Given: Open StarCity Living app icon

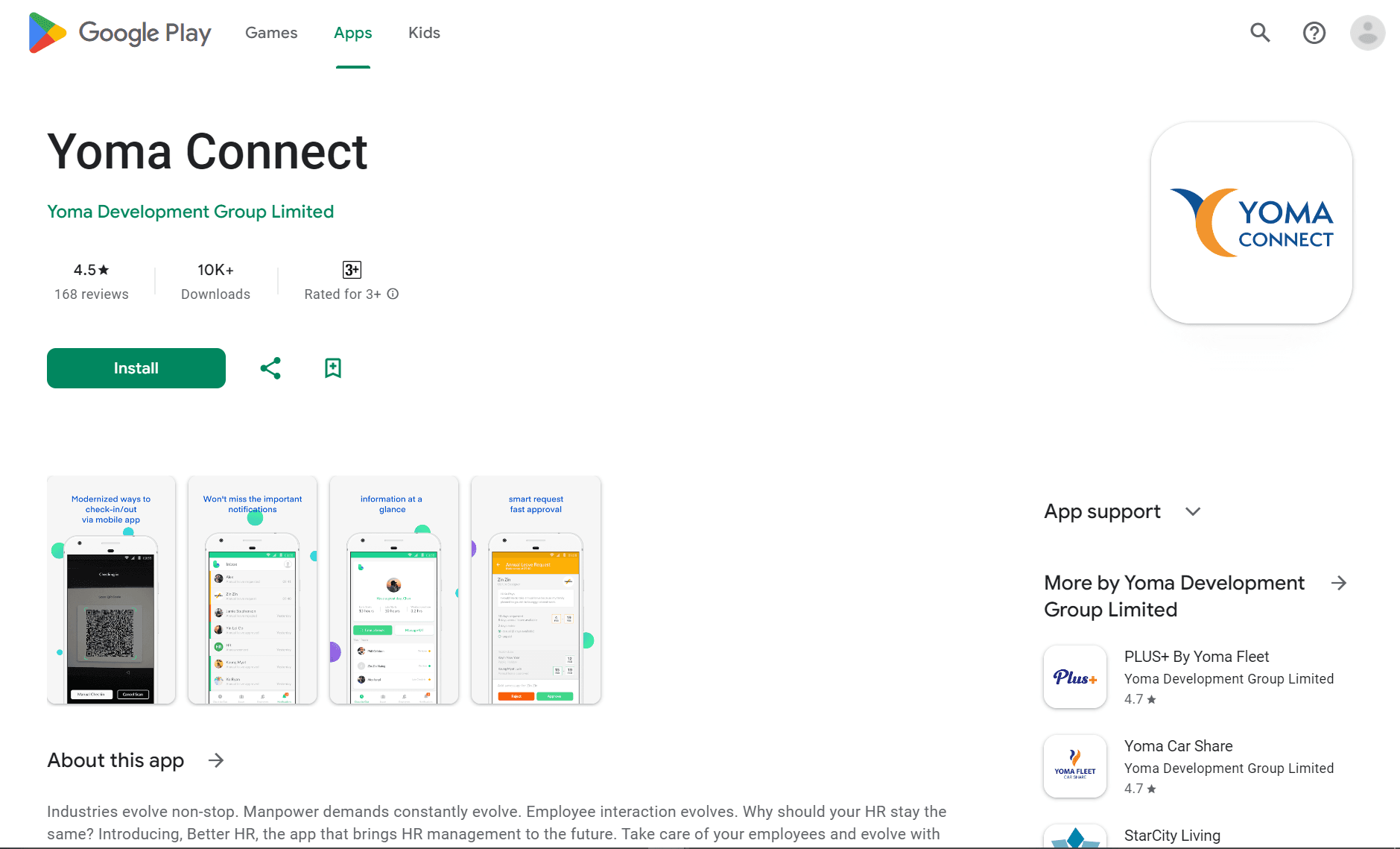Looking at the screenshot, I should tap(1075, 836).
